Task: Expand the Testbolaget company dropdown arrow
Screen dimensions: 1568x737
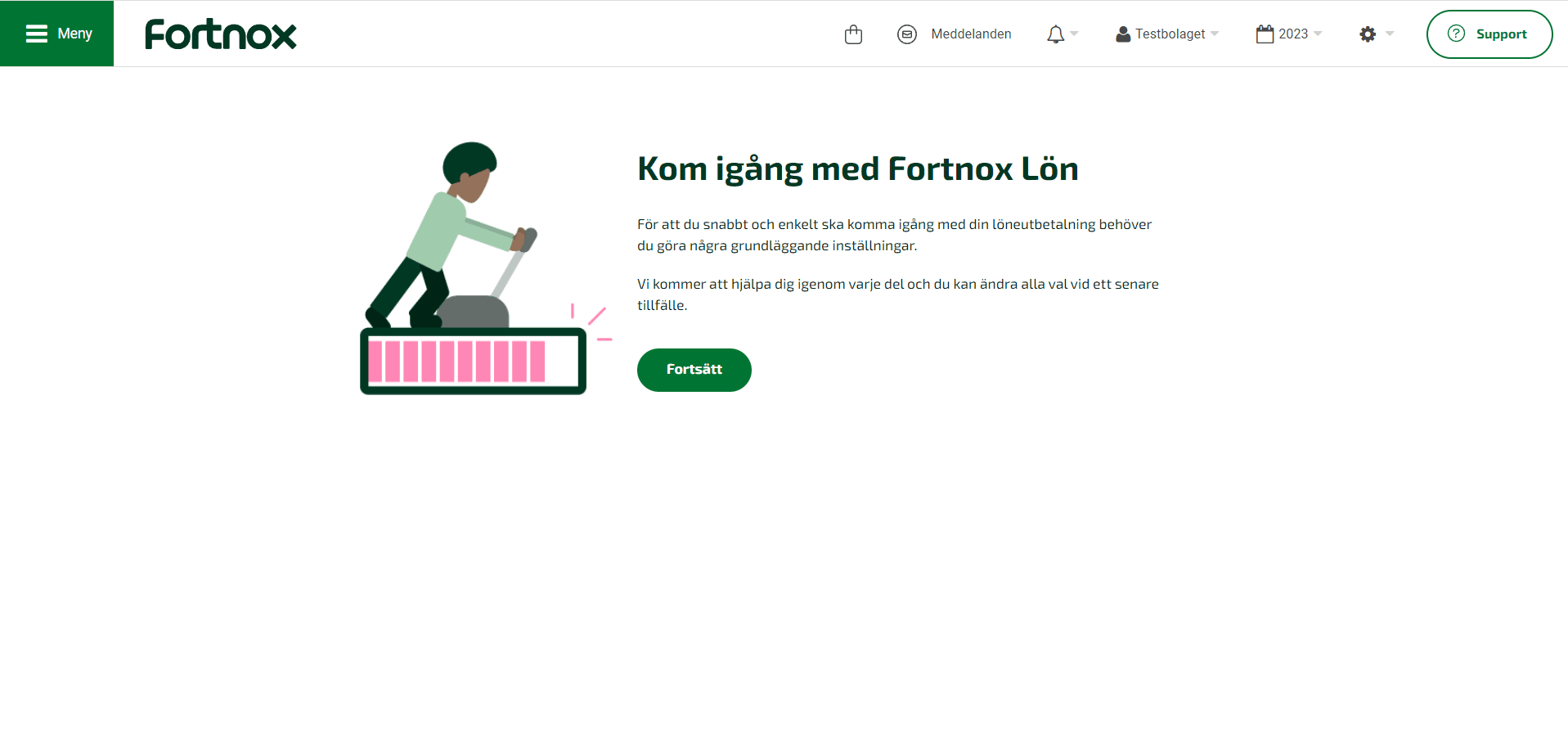Action: (1215, 34)
